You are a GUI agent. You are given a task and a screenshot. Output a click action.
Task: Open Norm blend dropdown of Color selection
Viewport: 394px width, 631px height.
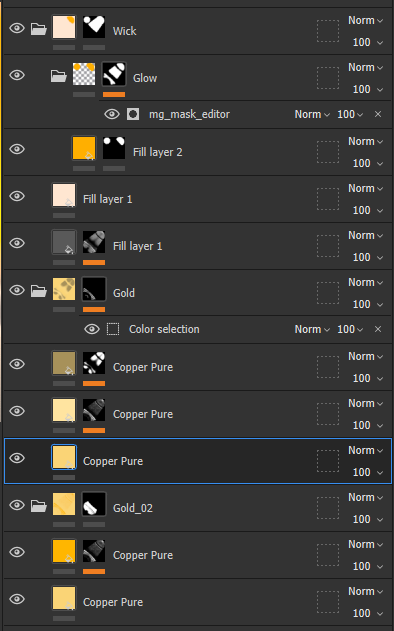(x=312, y=329)
